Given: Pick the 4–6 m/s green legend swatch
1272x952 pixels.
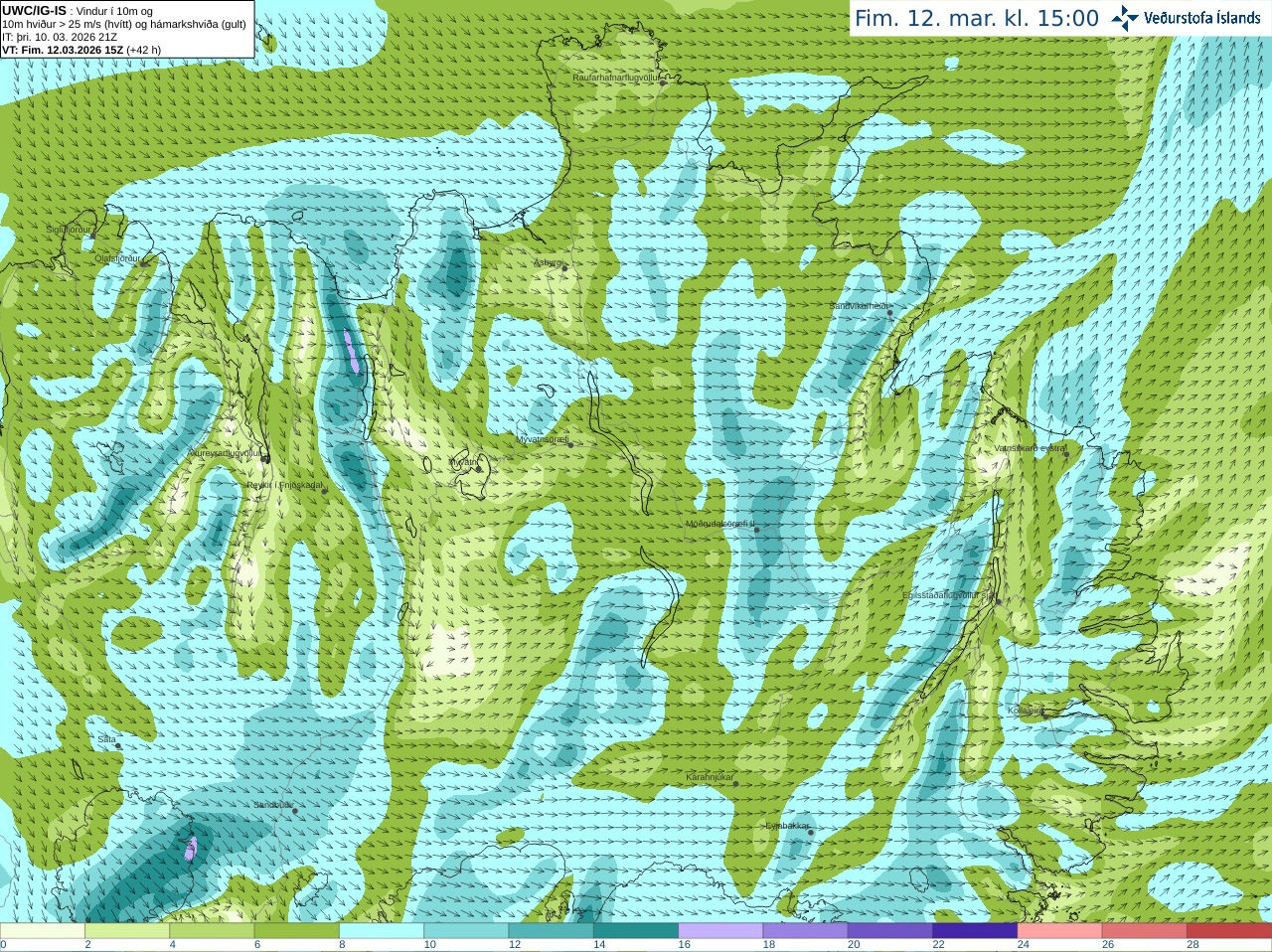Looking at the screenshot, I should 212,931.
